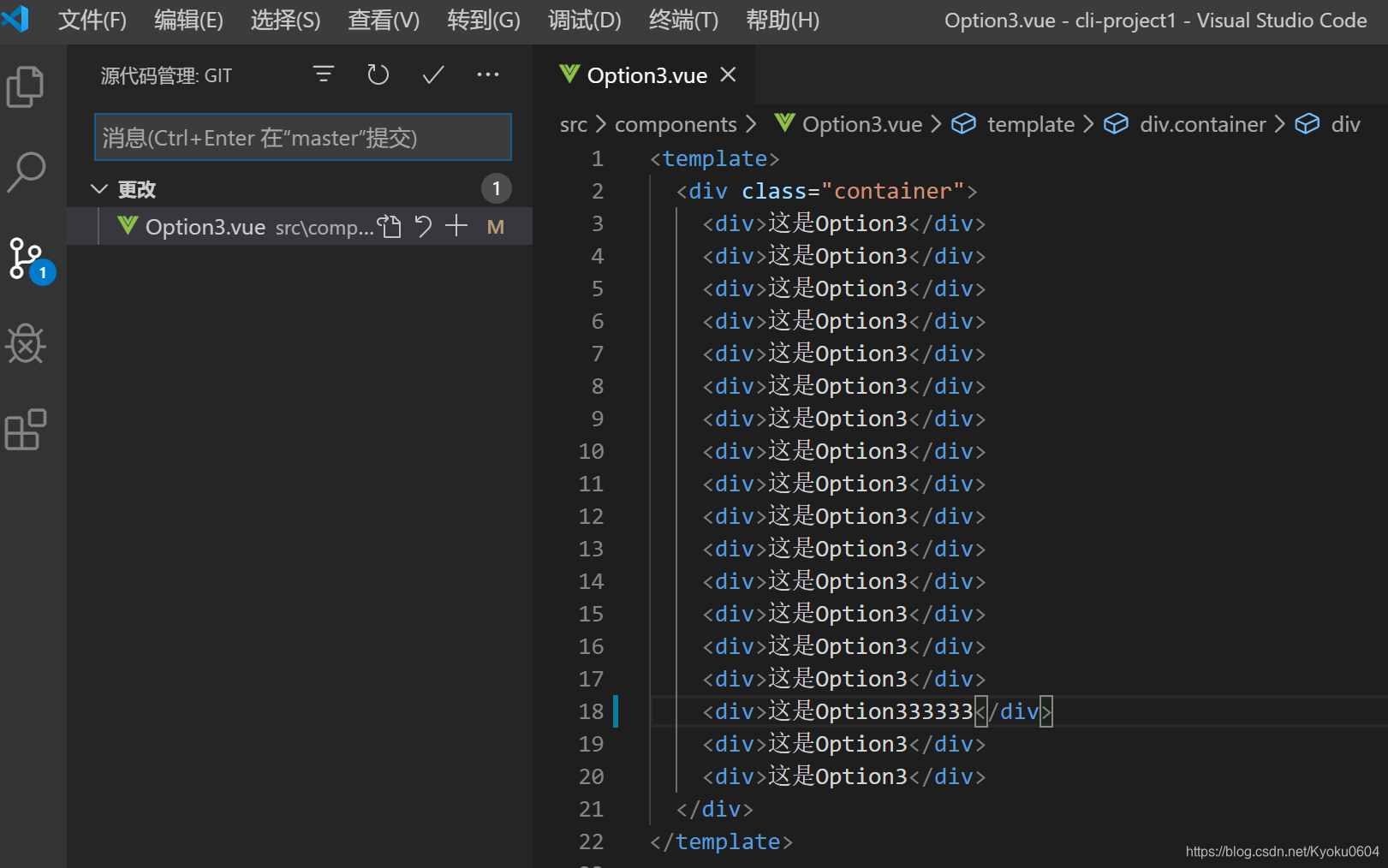
Task: Open the 转到(G) menu
Action: click(x=484, y=20)
